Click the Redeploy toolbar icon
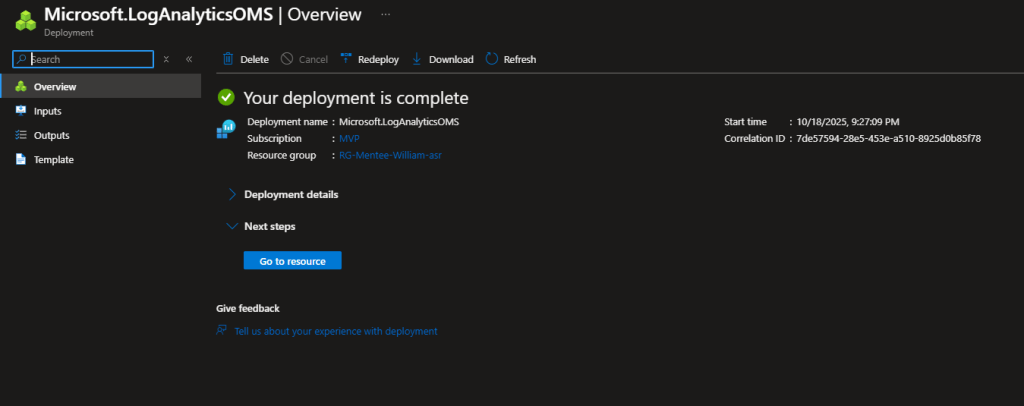The height and width of the screenshot is (406, 1024). (x=347, y=59)
